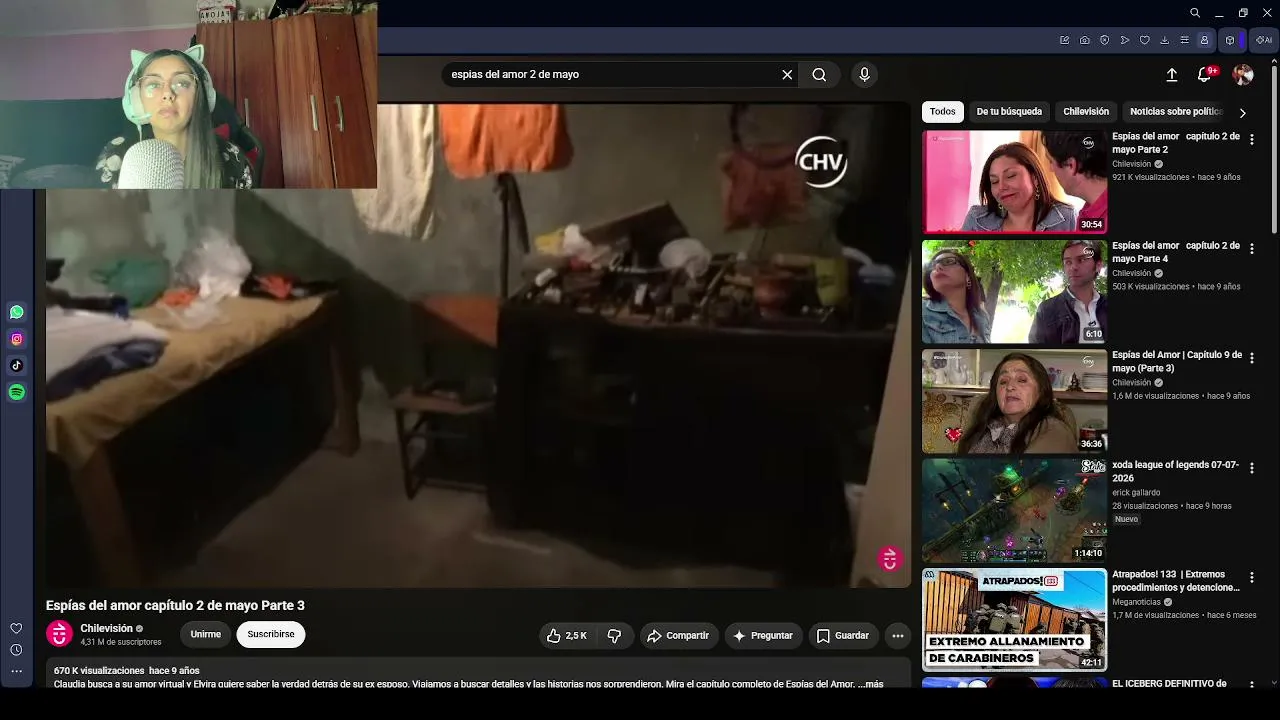The height and width of the screenshot is (720, 1280).
Task: Expand the video description with ...más
Action: point(872,684)
